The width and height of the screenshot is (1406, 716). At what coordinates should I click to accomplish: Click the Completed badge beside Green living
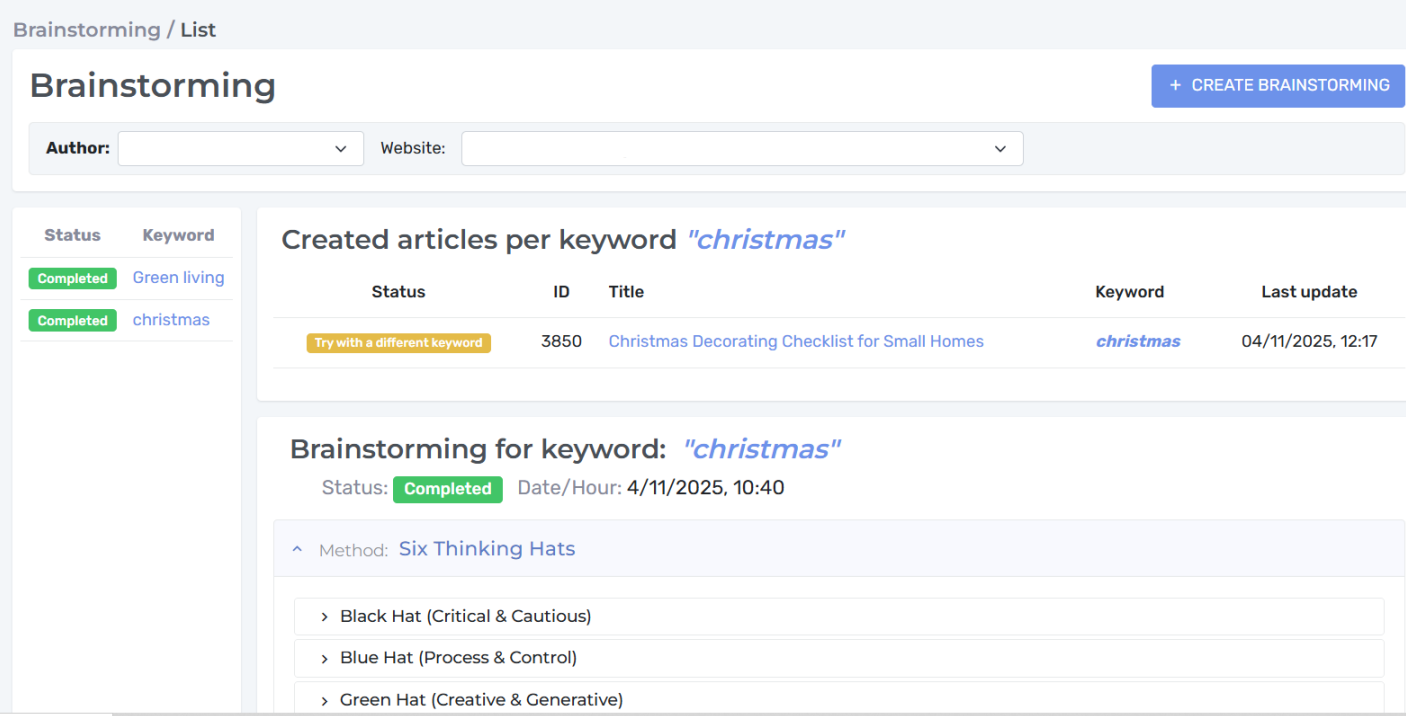(x=72, y=279)
